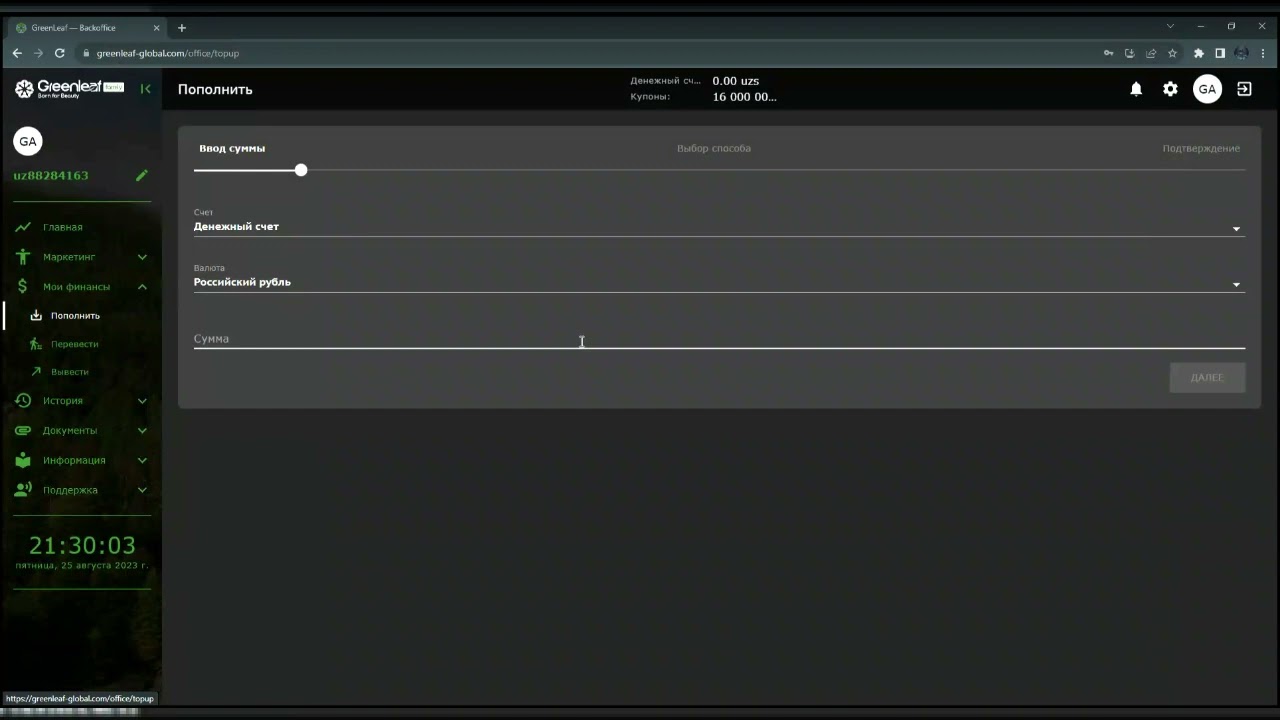Click the Мои финансы dollar icon
This screenshot has width=1280, height=720.
pos(22,287)
